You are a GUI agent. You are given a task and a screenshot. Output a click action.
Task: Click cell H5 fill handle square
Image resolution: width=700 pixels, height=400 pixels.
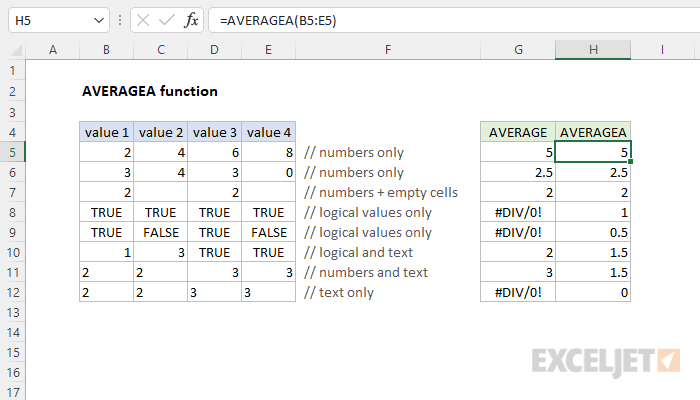tap(630, 162)
